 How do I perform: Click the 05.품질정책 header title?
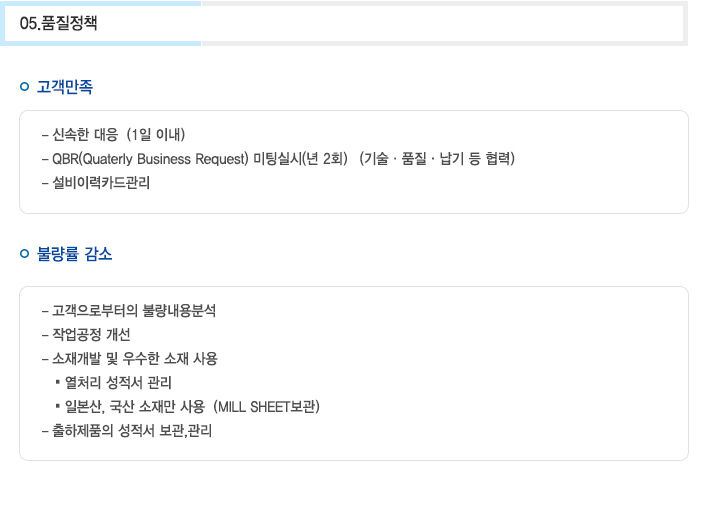coord(58,23)
